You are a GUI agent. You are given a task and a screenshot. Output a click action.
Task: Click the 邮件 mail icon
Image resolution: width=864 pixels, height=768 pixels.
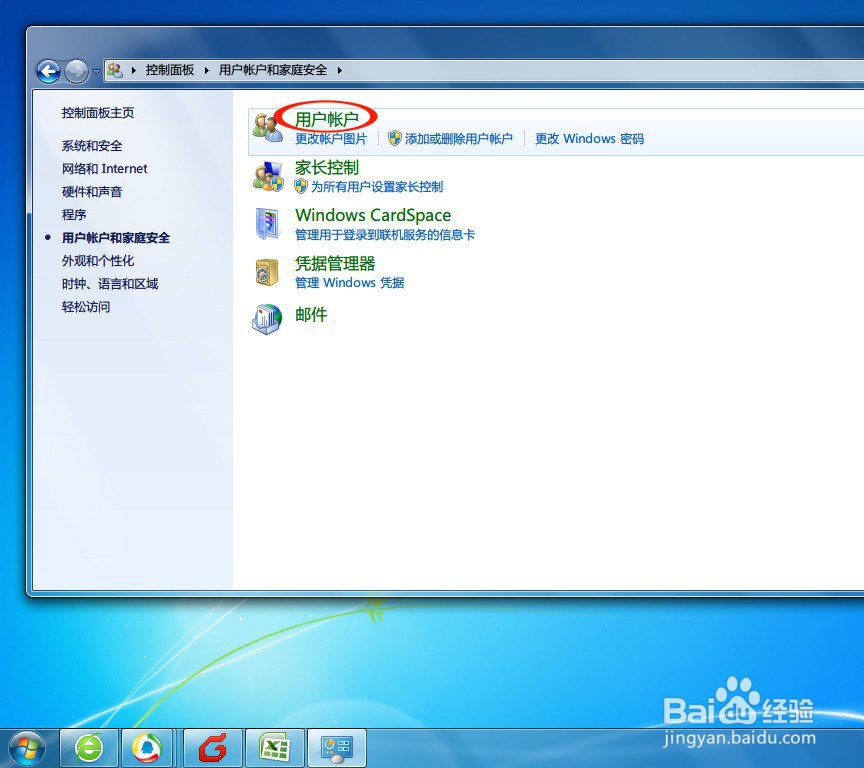267,319
